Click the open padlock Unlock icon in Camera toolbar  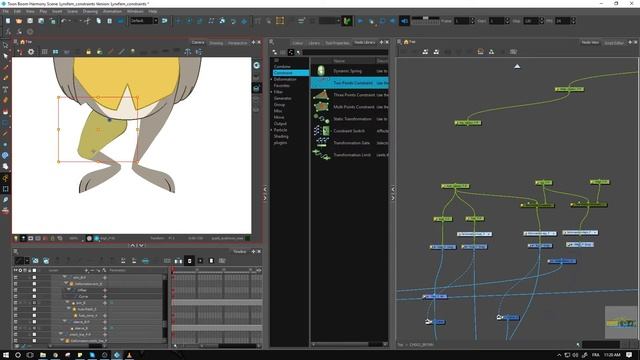pos(100,52)
